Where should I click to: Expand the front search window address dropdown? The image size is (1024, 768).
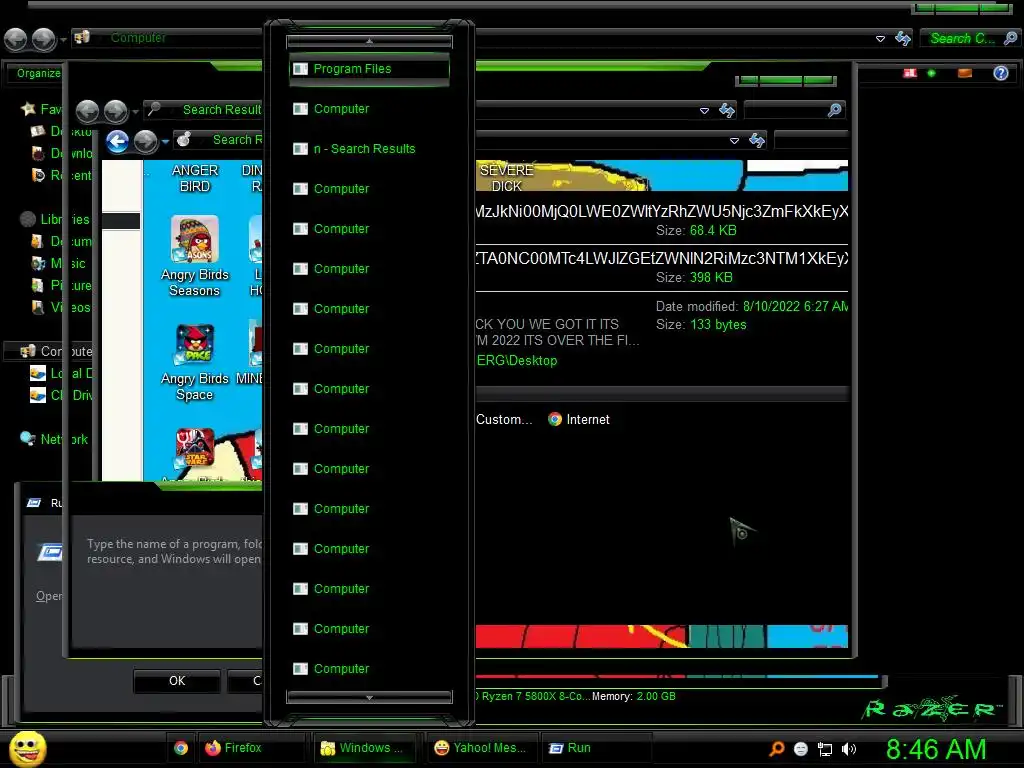734,140
